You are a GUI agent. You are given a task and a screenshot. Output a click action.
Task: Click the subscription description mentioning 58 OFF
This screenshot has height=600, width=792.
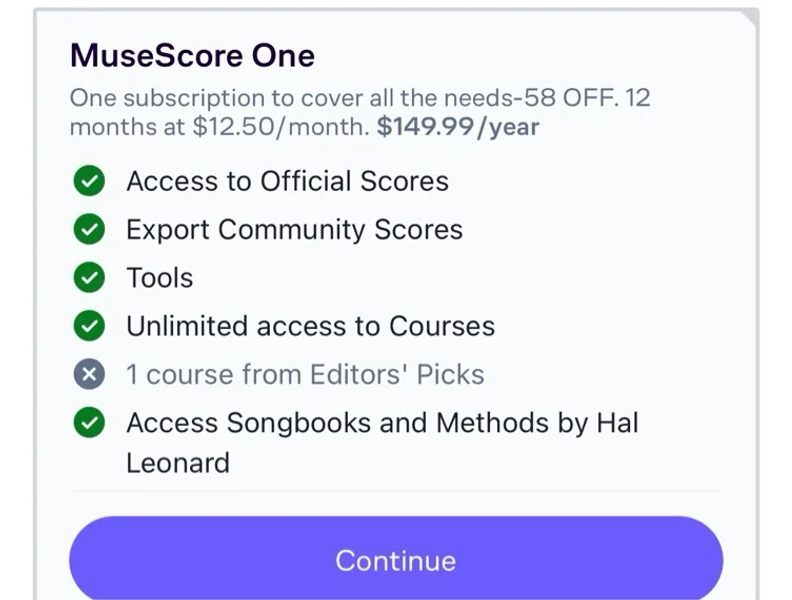click(360, 112)
